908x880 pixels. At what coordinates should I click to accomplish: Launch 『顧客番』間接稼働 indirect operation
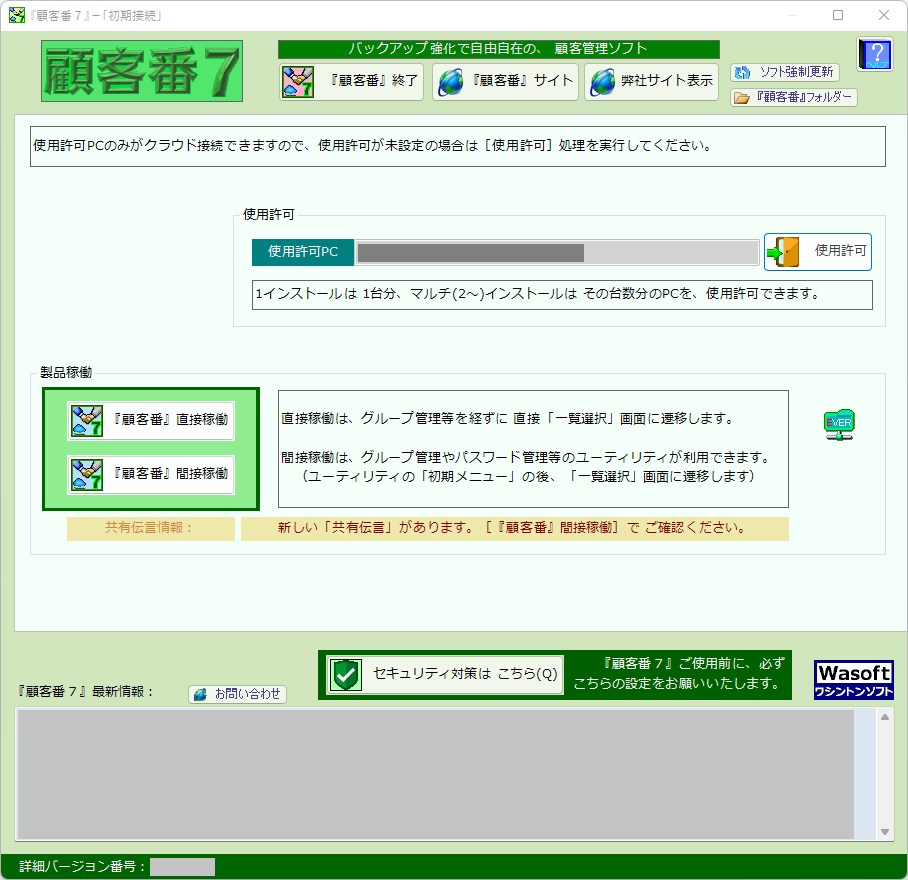(151, 475)
